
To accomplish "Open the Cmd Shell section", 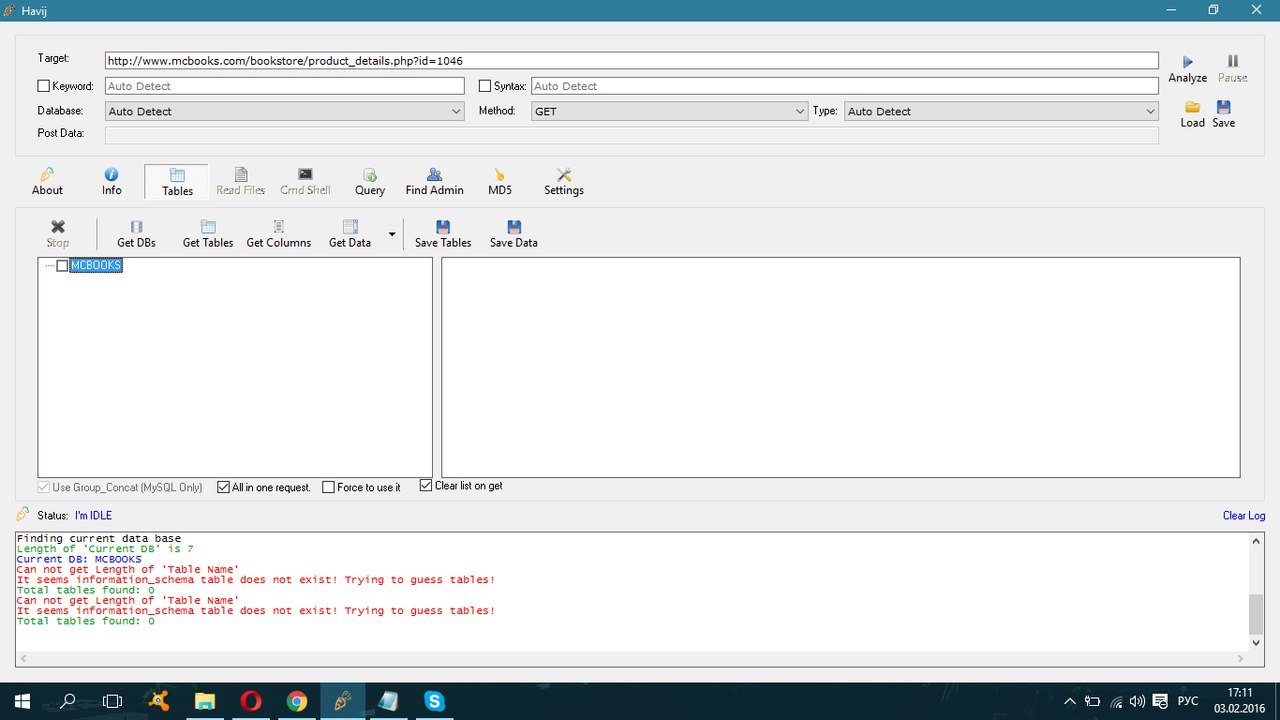I will click(305, 182).
